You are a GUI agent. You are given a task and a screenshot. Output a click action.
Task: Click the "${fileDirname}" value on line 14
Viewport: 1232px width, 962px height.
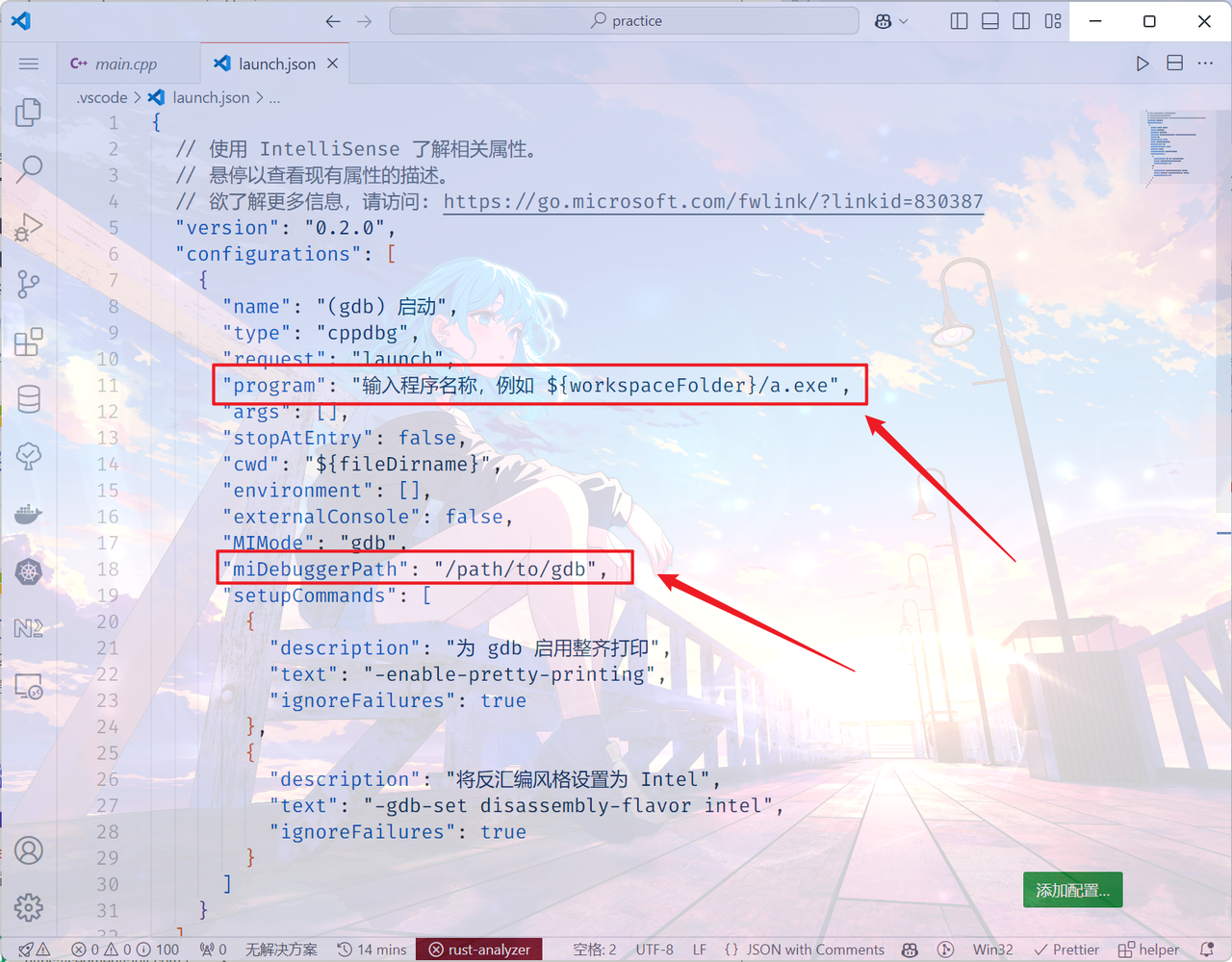[398, 464]
